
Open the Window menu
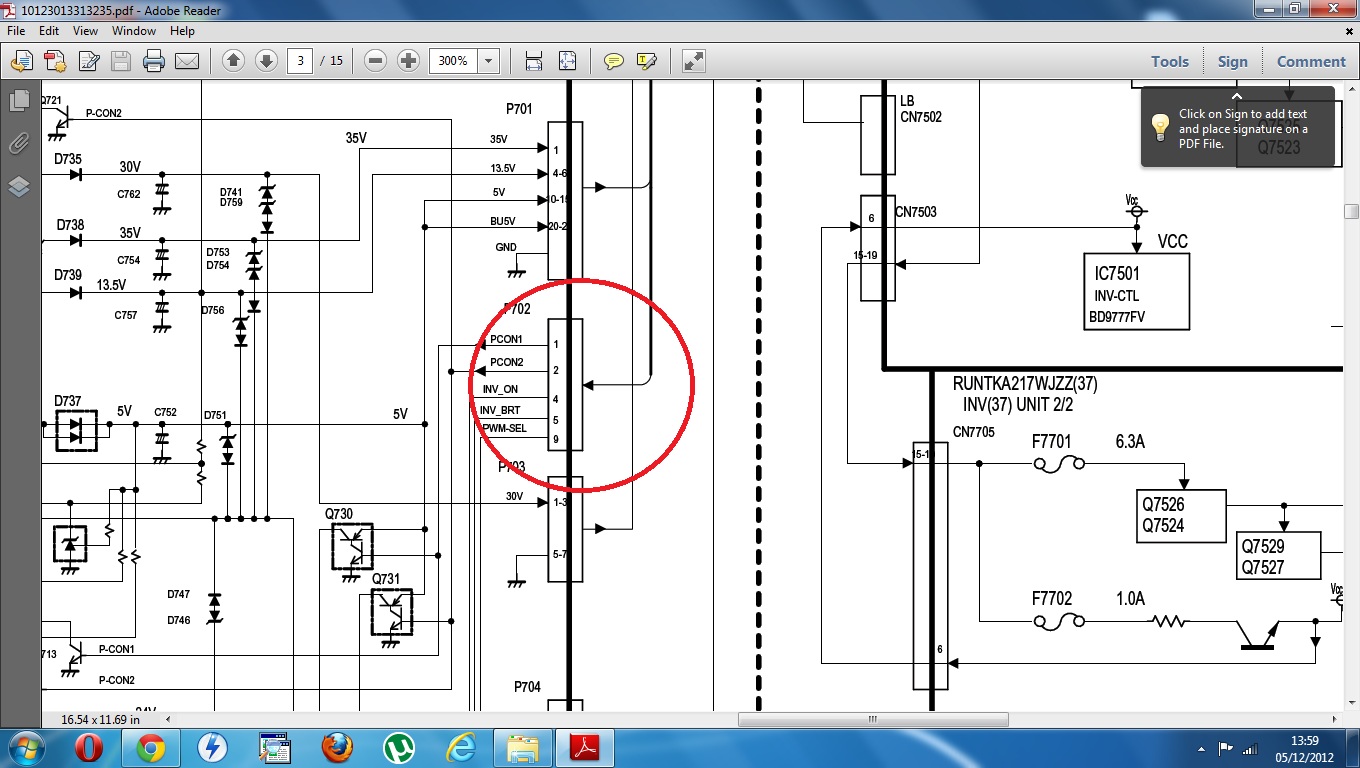coord(134,31)
